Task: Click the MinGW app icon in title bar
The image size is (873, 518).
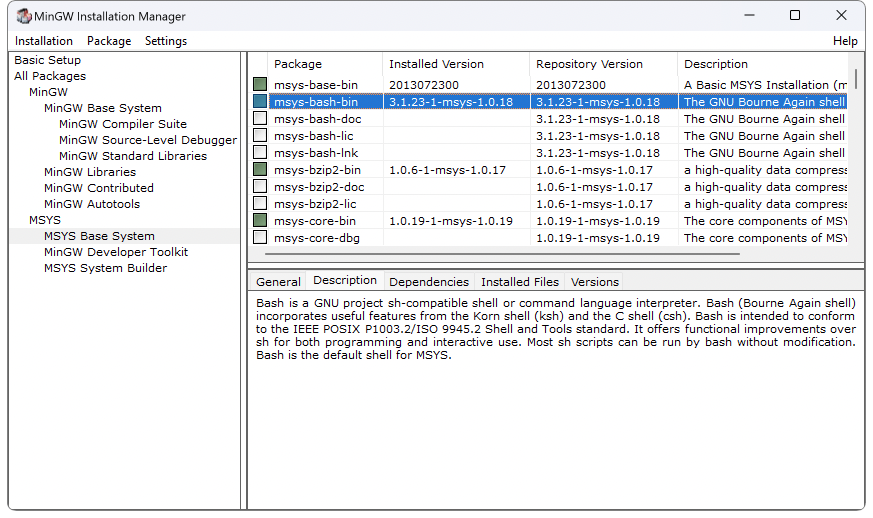Action: 22,16
